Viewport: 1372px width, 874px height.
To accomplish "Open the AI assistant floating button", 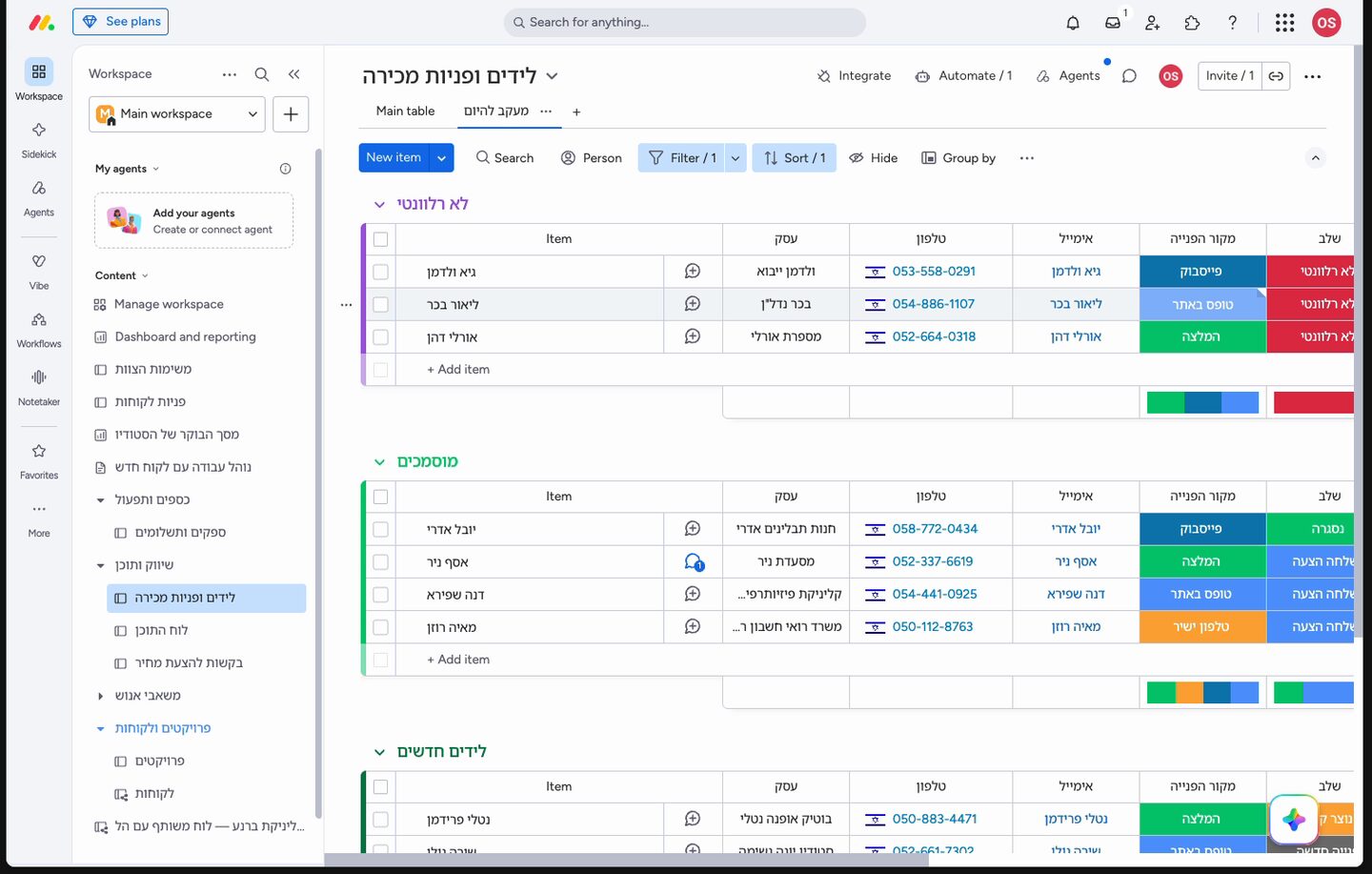I will point(1293,819).
